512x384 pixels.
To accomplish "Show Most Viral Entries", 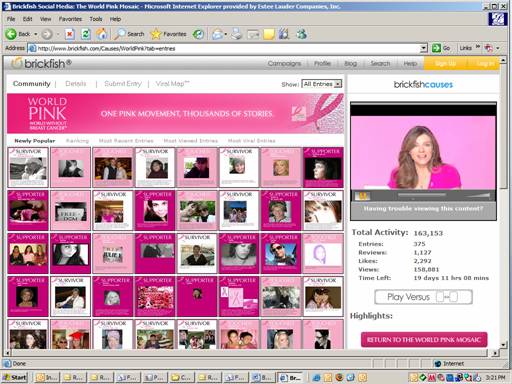I will click(x=252, y=141).
